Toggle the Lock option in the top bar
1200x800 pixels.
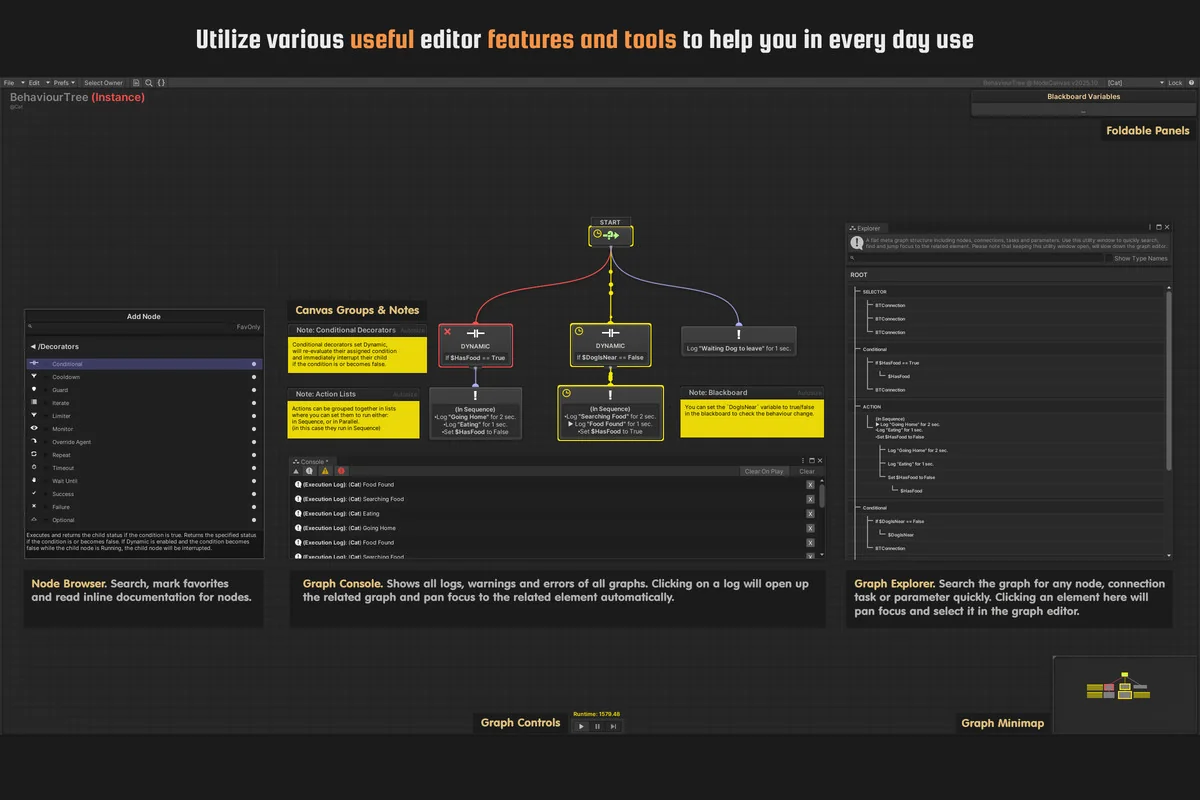click(x=1174, y=83)
